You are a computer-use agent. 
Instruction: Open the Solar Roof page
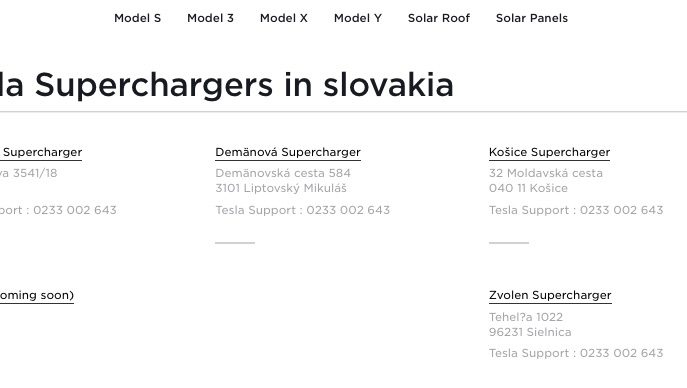pyautogui.click(x=439, y=18)
